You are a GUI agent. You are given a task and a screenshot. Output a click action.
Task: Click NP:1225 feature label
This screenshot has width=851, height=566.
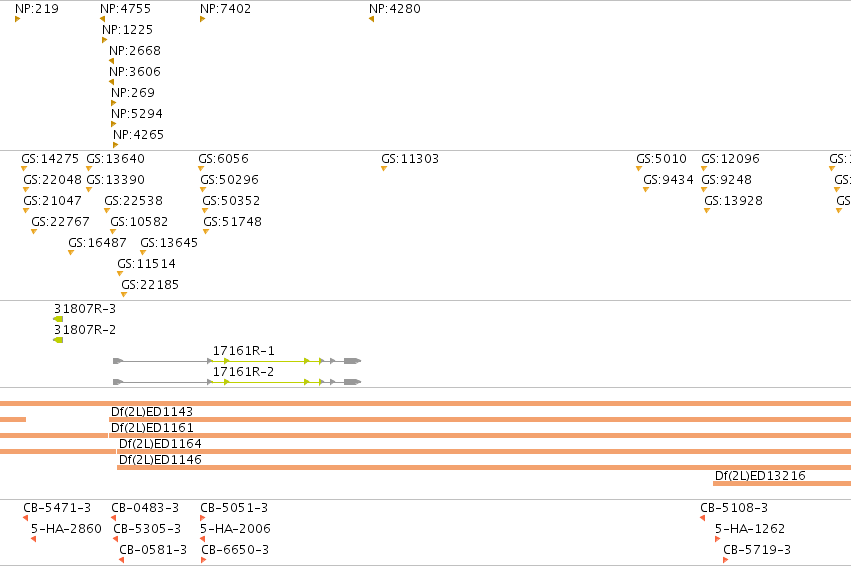[x=128, y=30]
